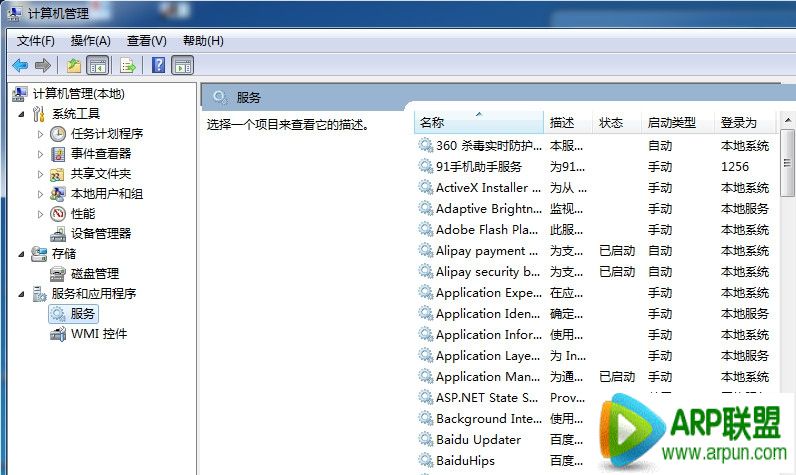Open Help via the question mark icon

pyautogui.click(x=158, y=65)
